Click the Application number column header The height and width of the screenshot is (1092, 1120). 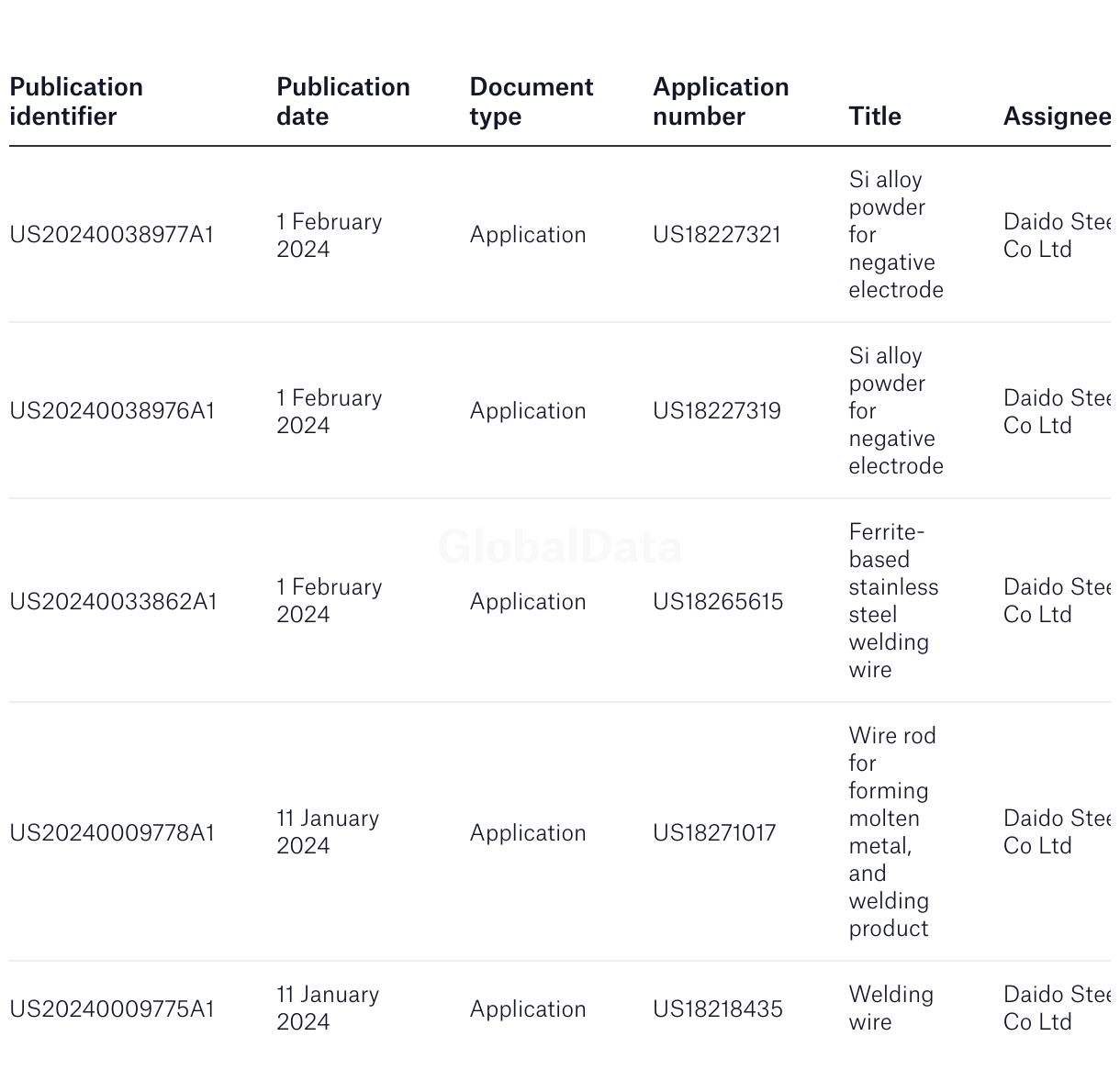tap(721, 101)
